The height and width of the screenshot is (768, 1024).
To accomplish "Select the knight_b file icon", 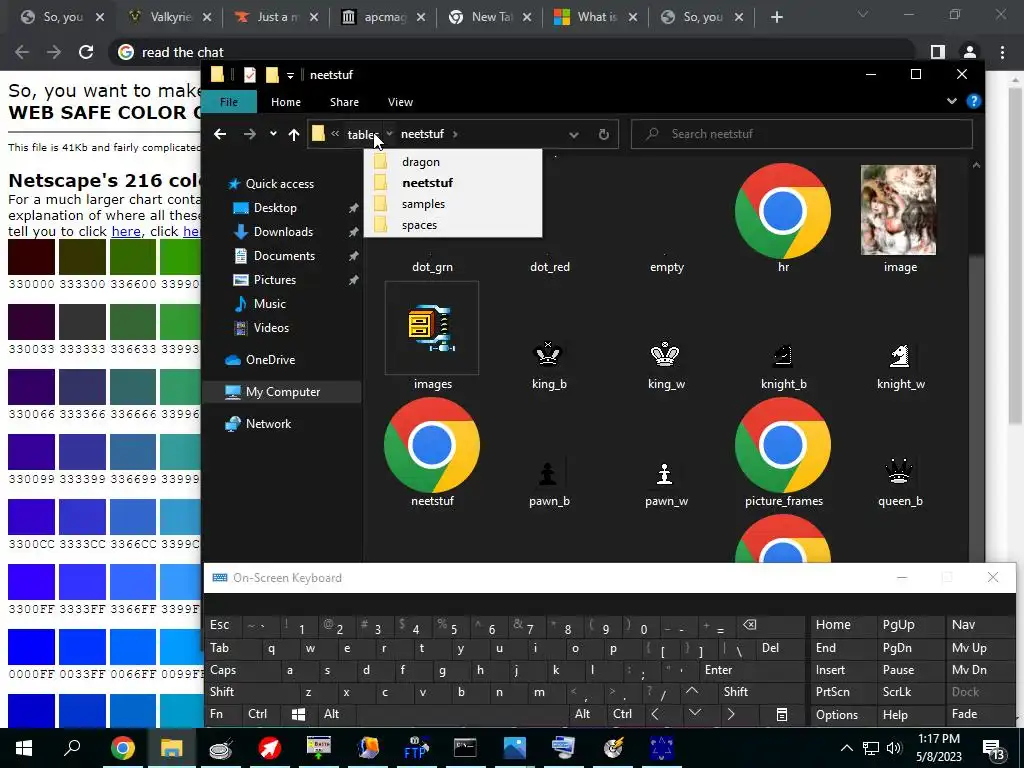I will [782, 355].
